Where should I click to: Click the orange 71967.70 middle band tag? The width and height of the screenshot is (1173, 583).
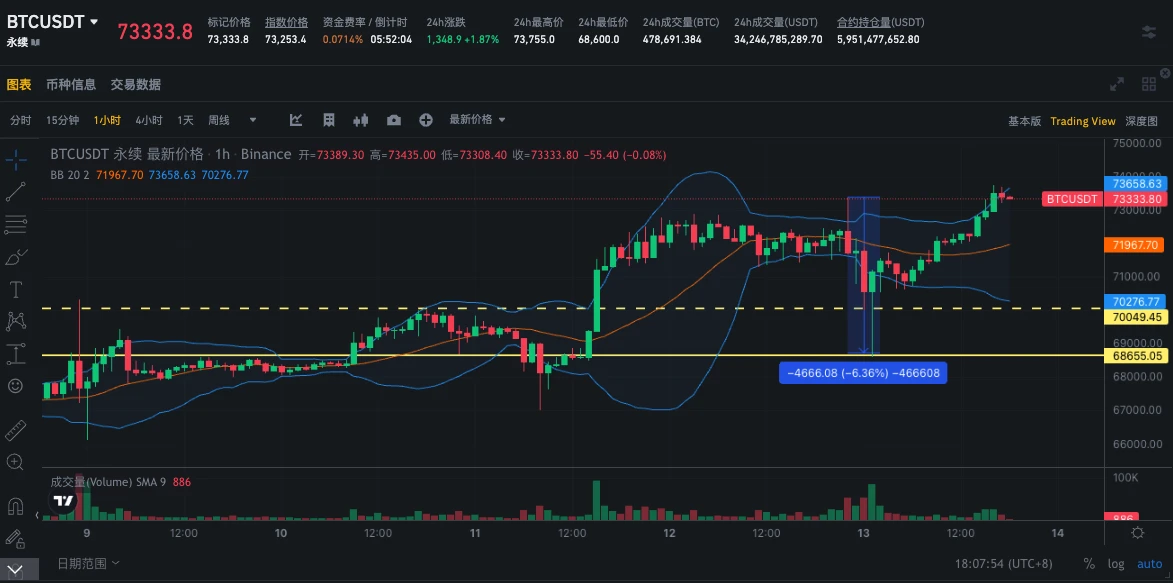click(x=1136, y=245)
